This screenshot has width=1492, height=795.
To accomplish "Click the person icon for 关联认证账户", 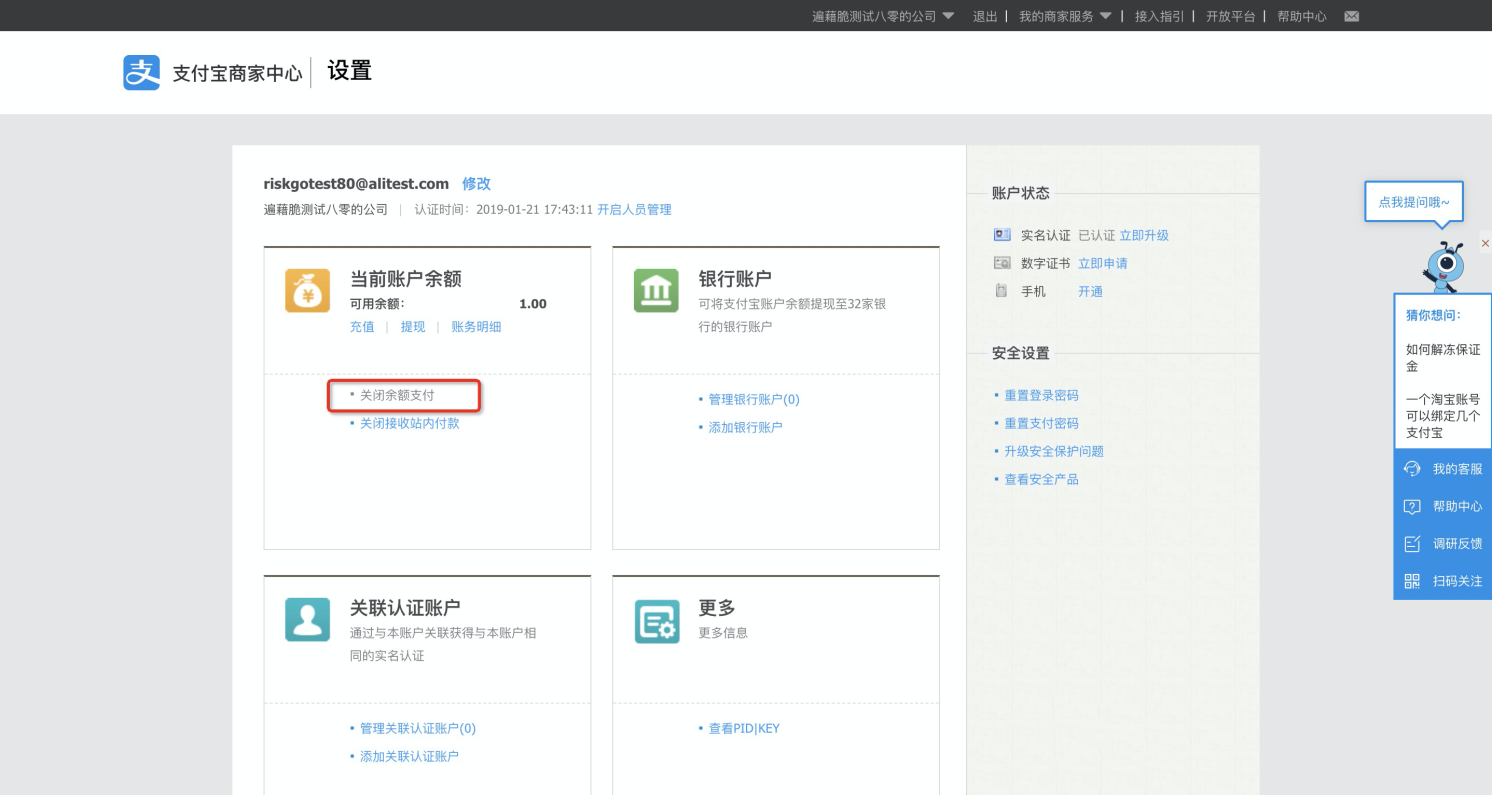I will point(307,619).
